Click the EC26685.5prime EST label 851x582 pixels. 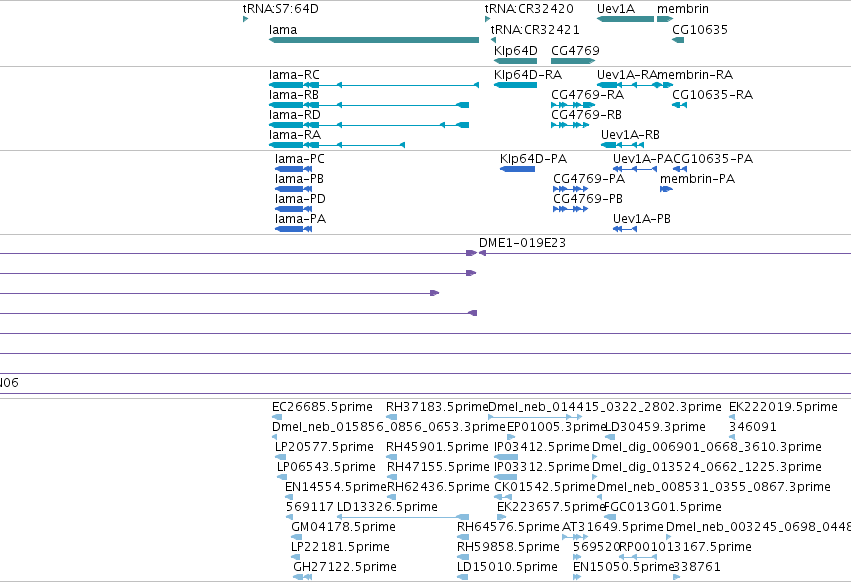point(322,407)
